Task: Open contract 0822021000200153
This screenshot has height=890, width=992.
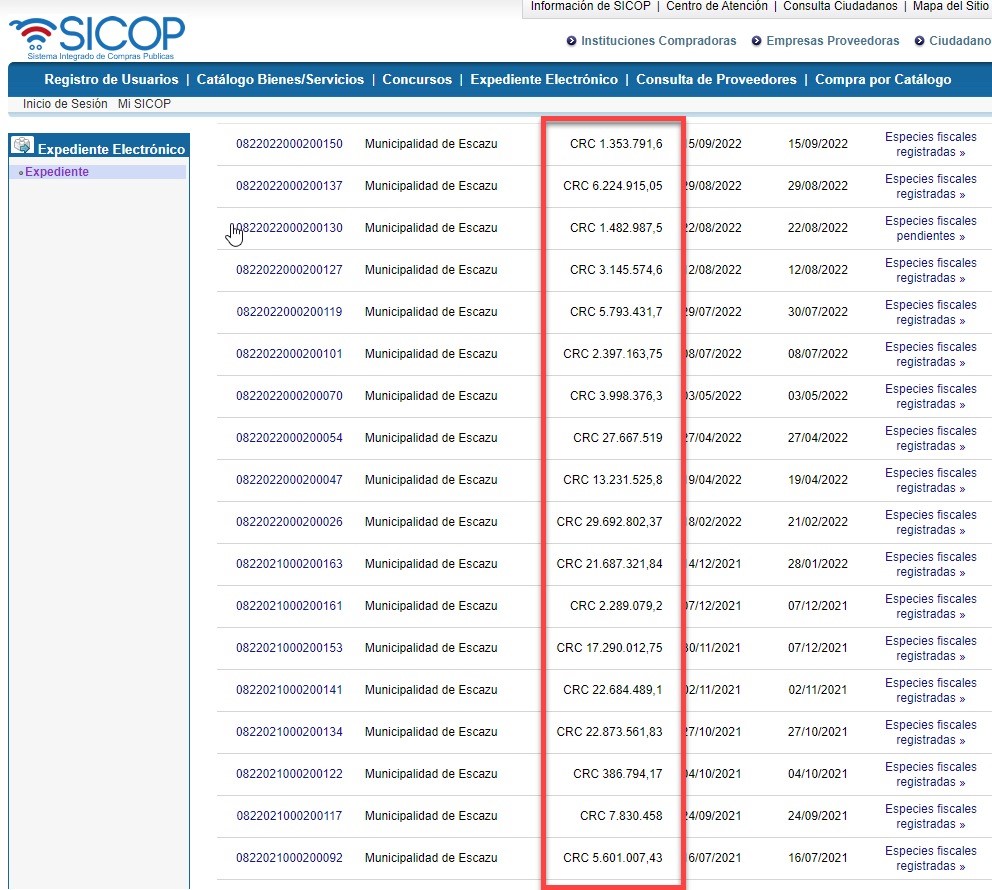Action: point(289,648)
